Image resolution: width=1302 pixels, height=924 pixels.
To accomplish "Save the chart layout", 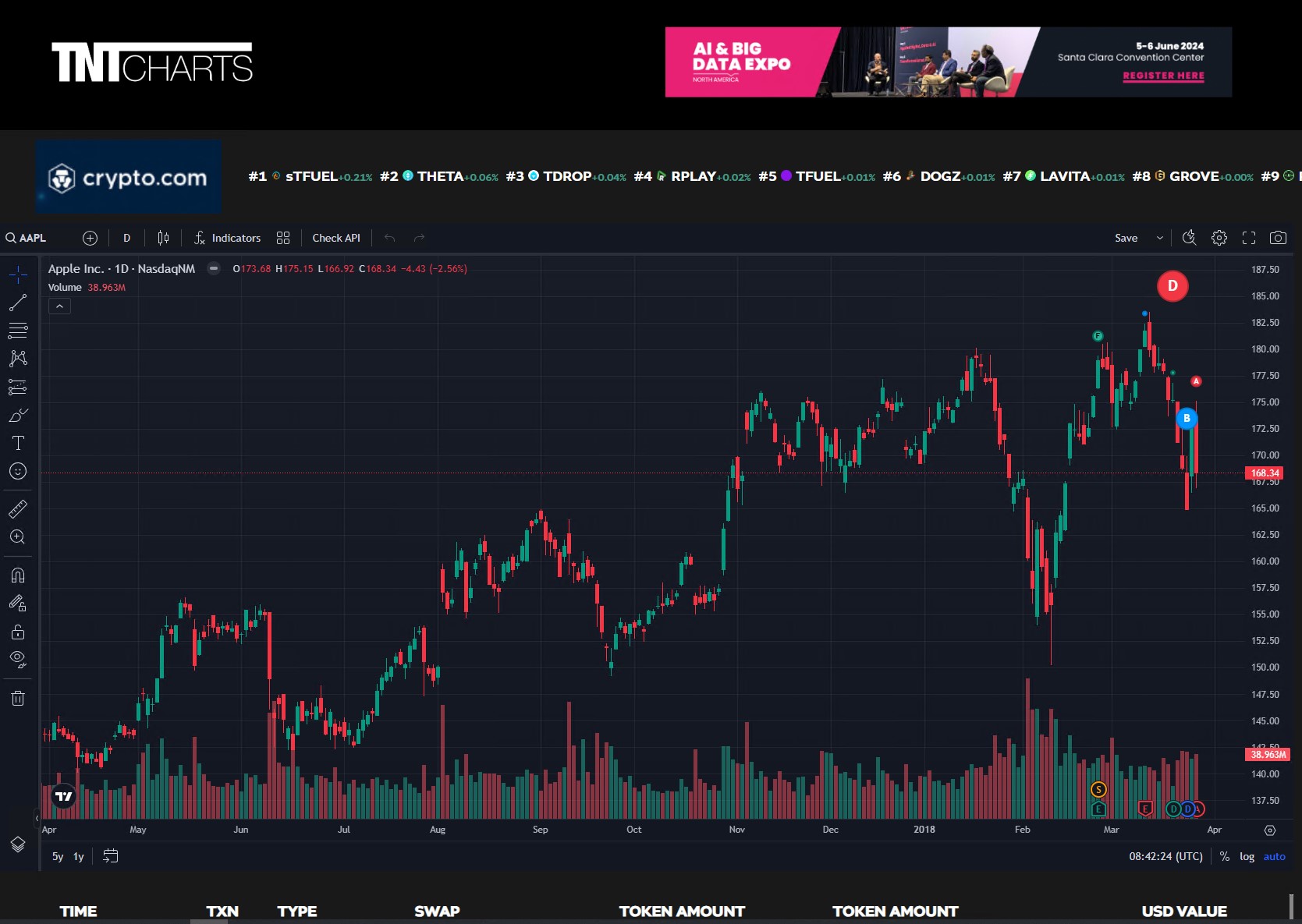I will pyautogui.click(x=1126, y=238).
